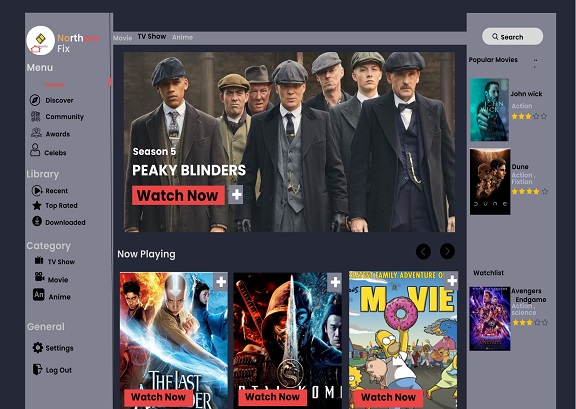The width and height of the screenshot is (576, 409).
Task: Open Celebs via the person icon
Action: (x=35, y=150)
